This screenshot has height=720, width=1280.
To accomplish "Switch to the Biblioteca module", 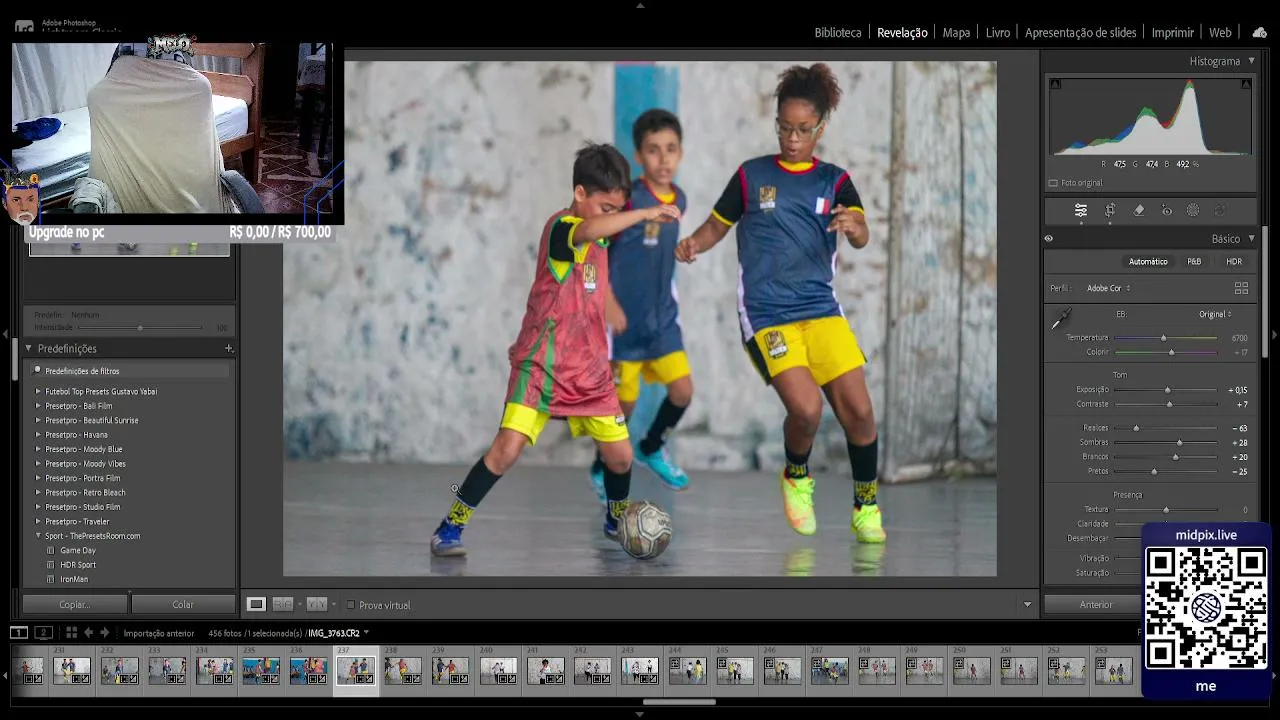I will pyautogui.click(x=838, y=33).
